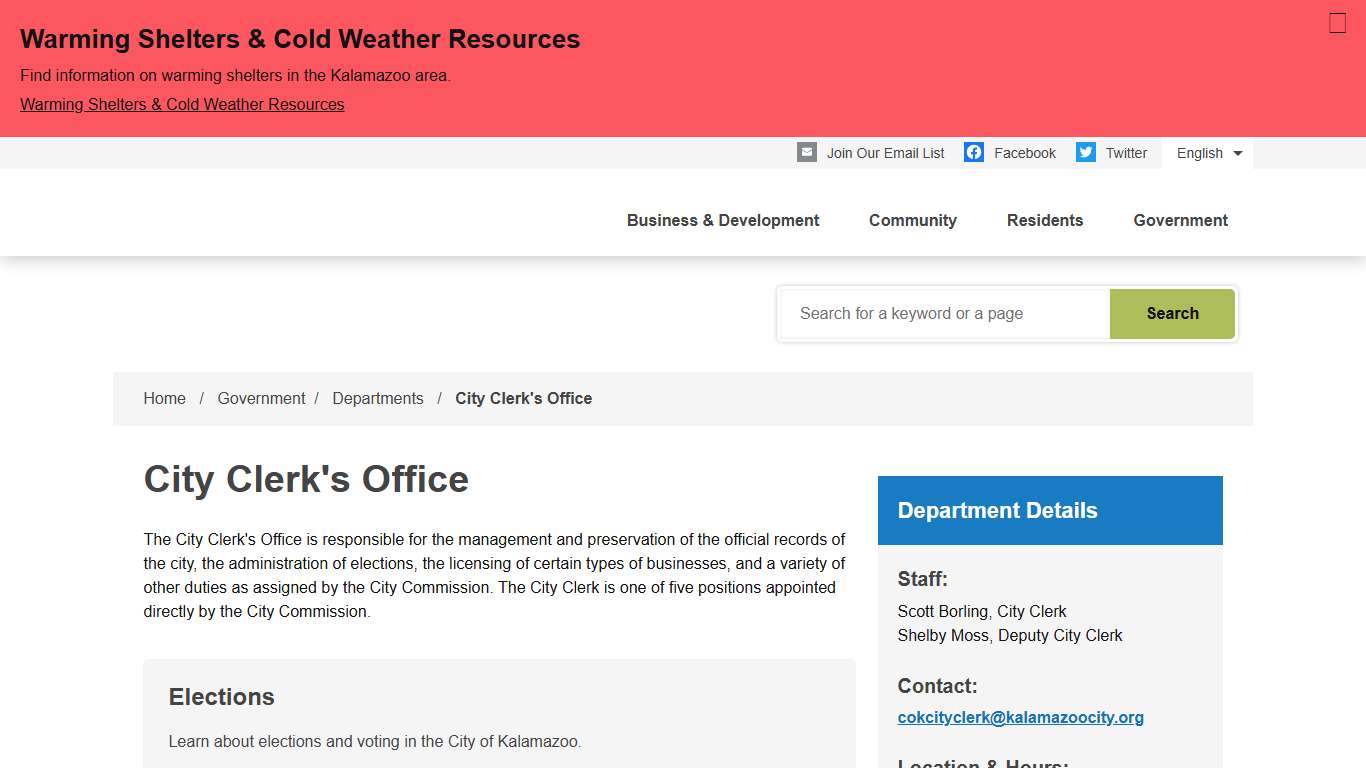Select Departments in the breadcrumb trail
The height and width of the screenshot is (768, 1366).
[378, 398]
